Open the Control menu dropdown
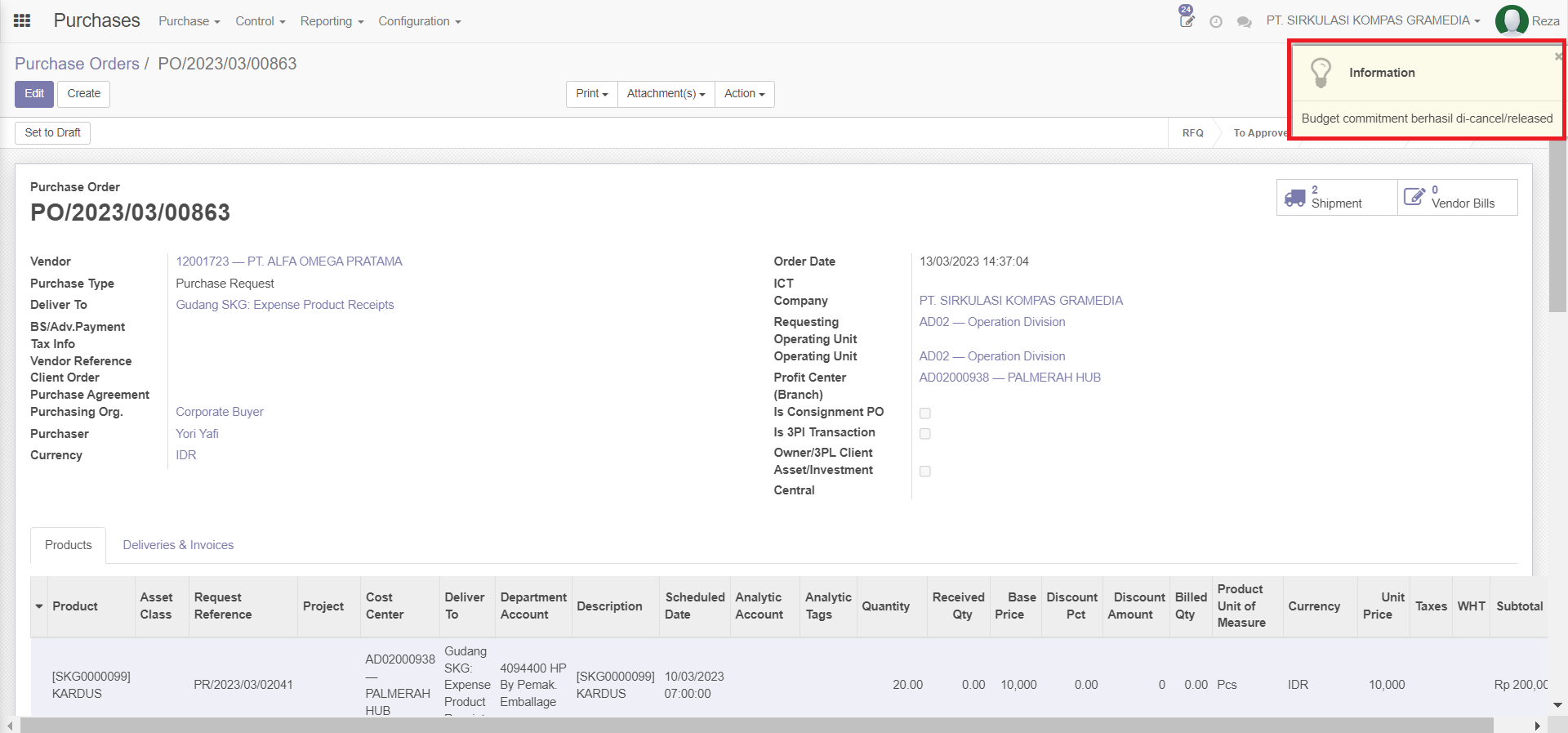The width and height of the screenshot is (1568, 733). 261,21
